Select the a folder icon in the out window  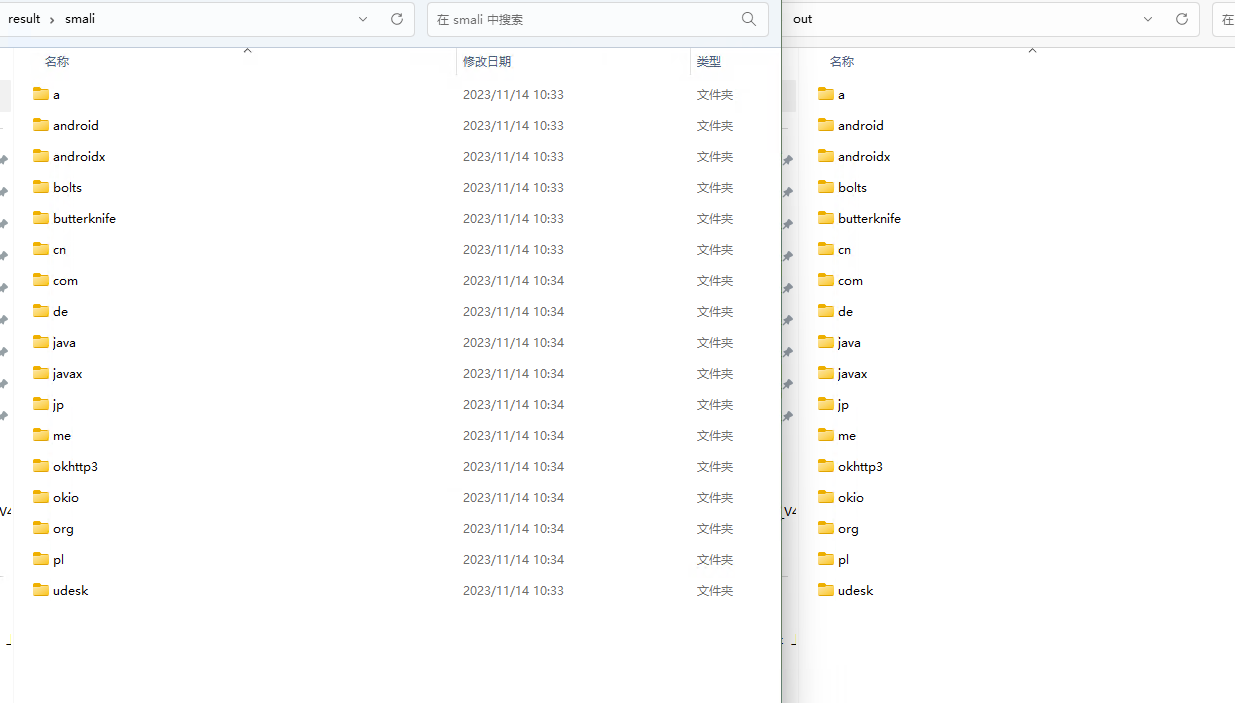(x=826, y=94)
